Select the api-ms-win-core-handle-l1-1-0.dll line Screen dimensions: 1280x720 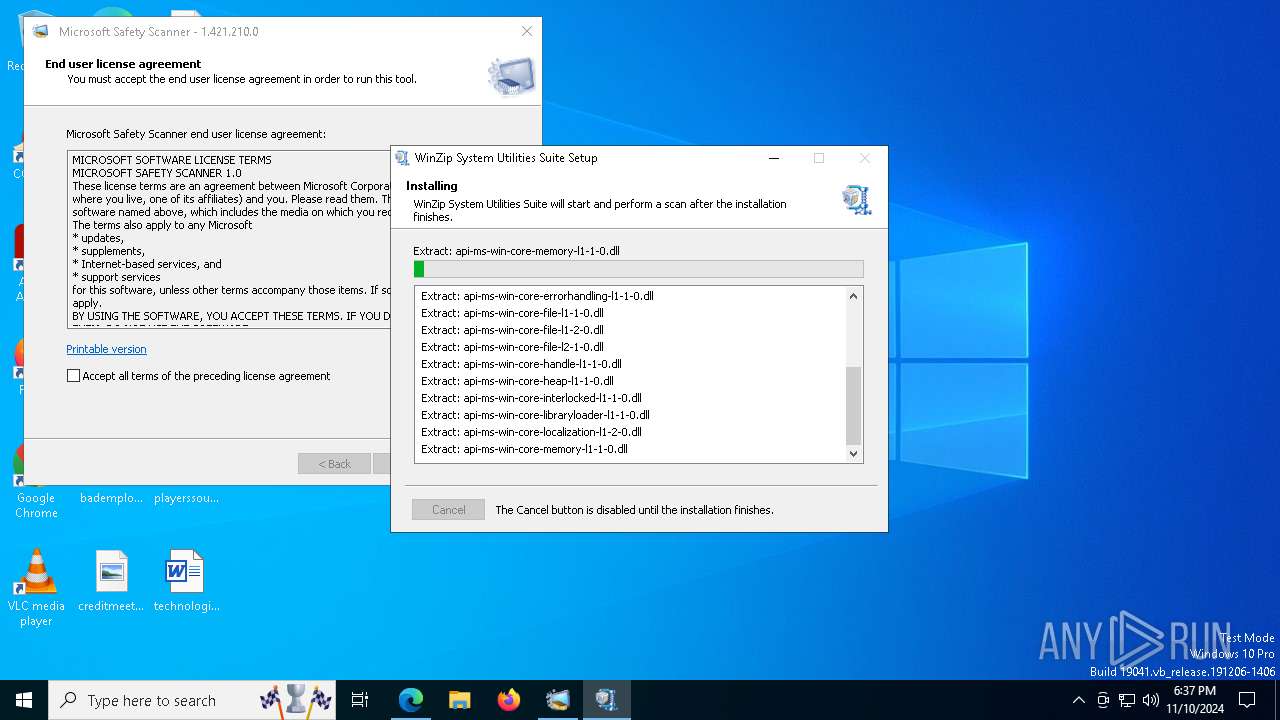tap(521, 364)
